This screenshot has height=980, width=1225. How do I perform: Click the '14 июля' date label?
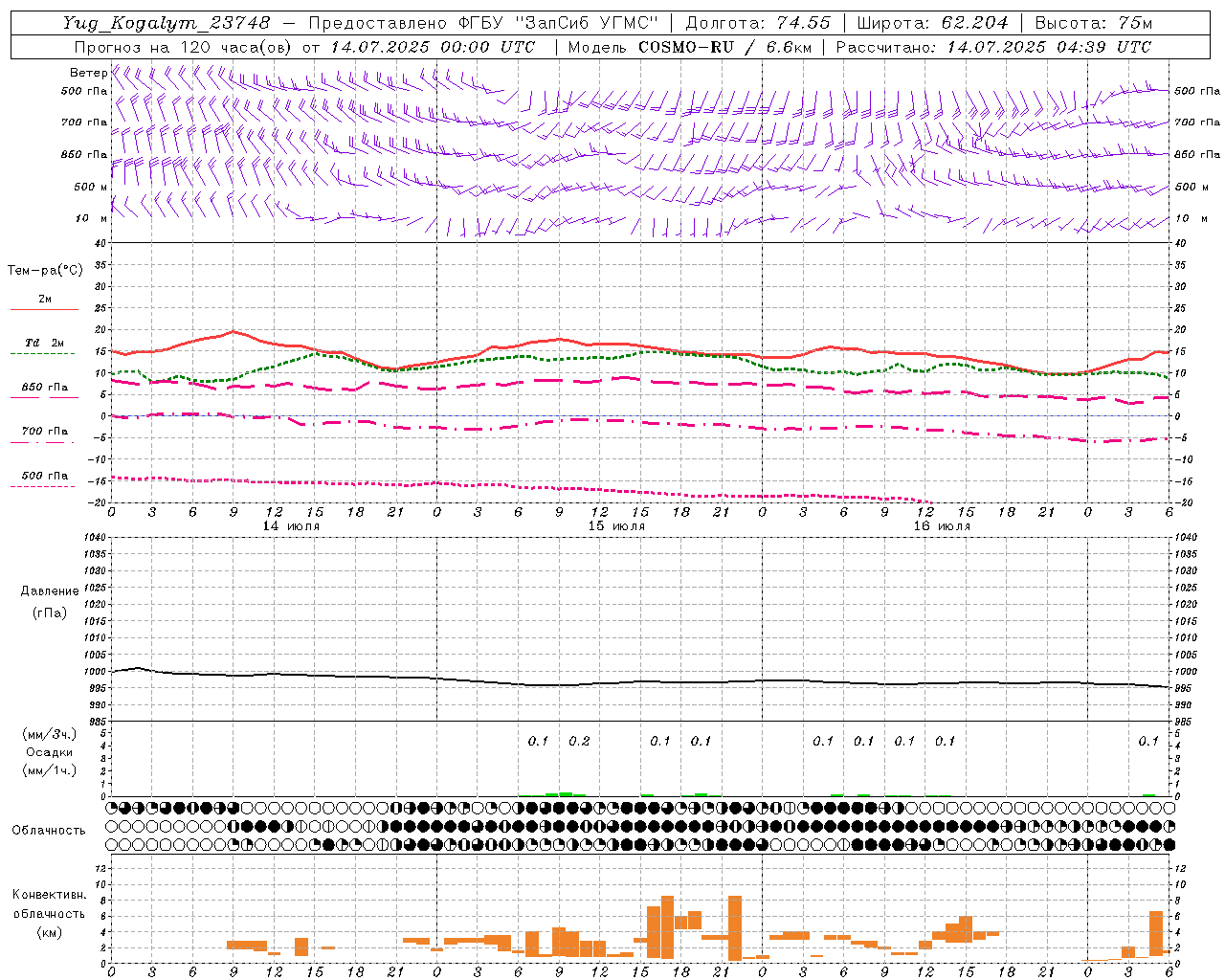291,526
